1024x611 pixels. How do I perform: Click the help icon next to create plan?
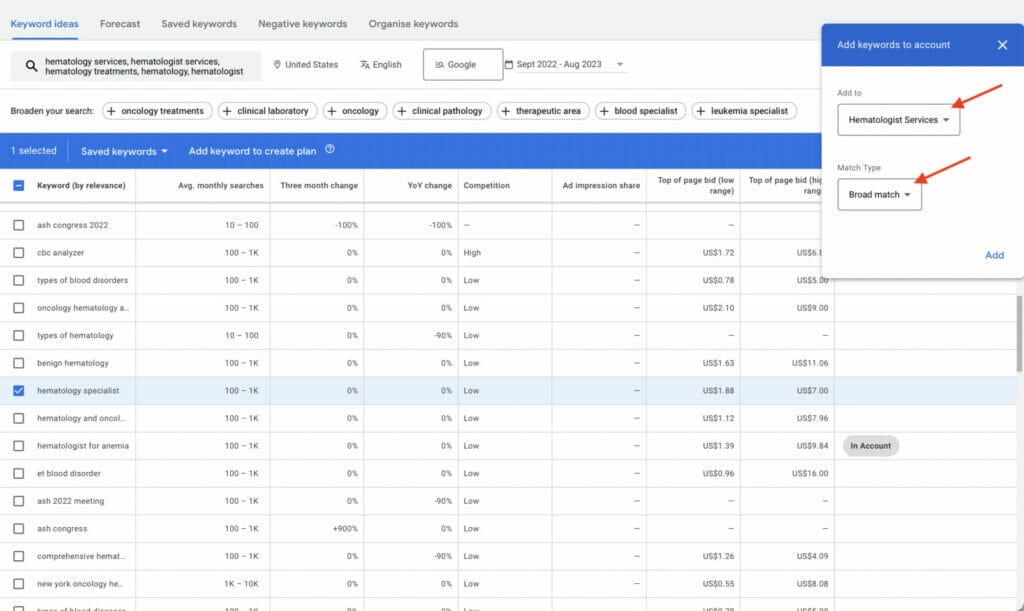point(329,150)
